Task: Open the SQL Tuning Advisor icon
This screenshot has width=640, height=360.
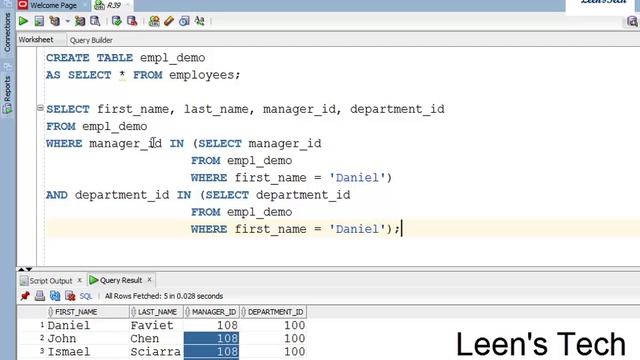Action: pyautogui.click(x=95, y=21)
